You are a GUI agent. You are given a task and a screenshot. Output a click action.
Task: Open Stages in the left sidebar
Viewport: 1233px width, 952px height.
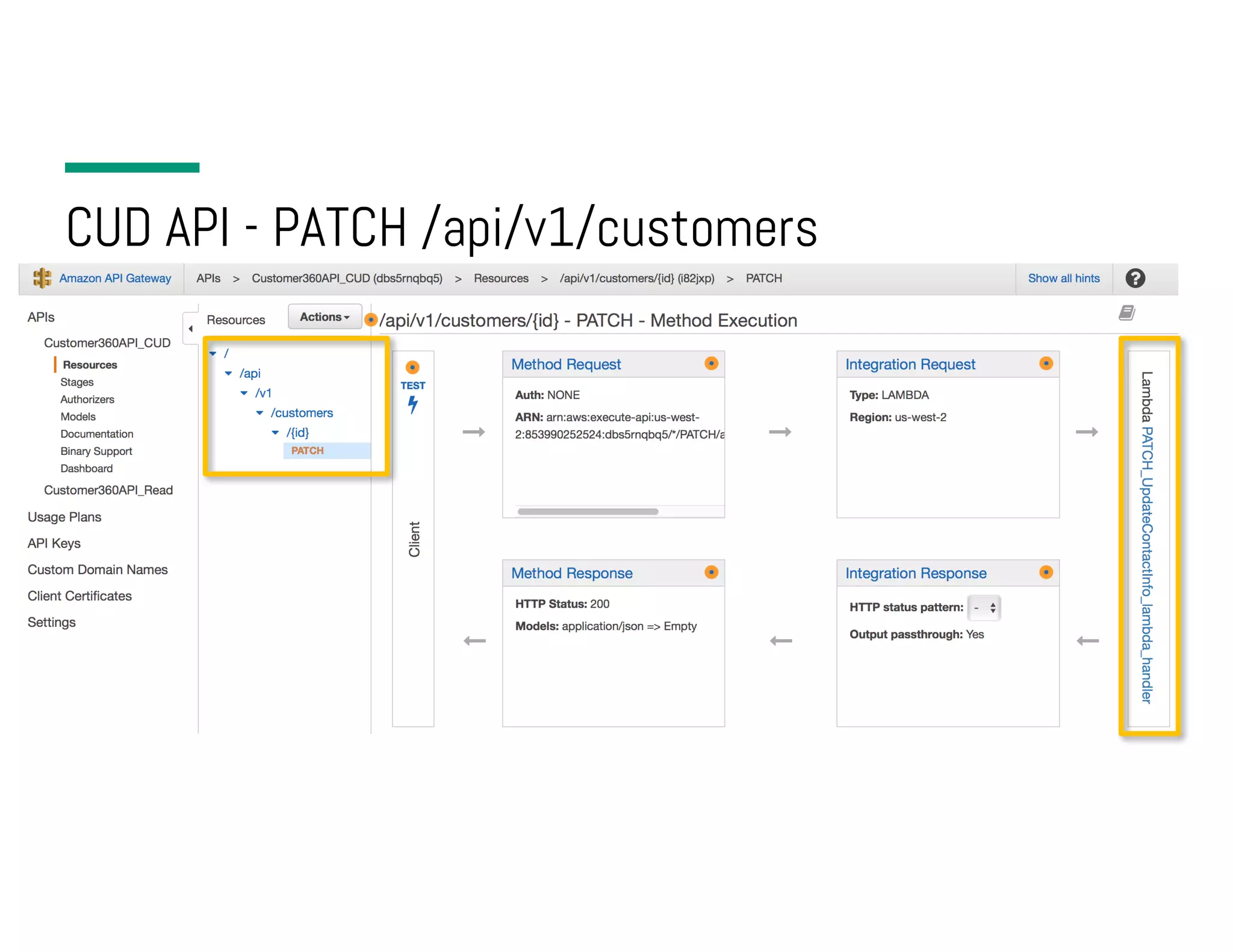pos(77,382)
